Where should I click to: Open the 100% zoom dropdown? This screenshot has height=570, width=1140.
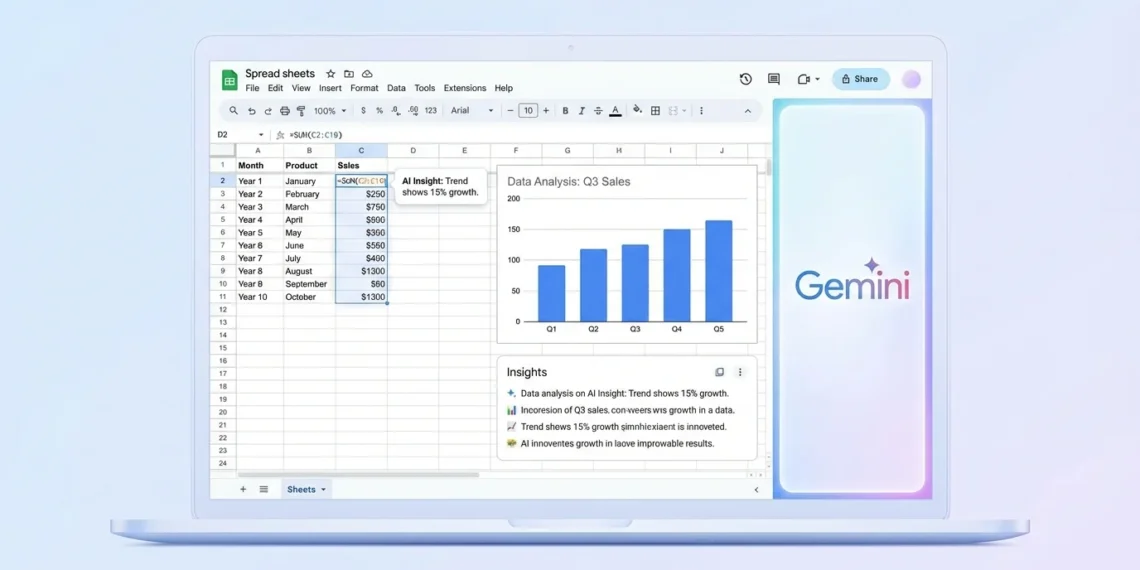pos(330,111)
